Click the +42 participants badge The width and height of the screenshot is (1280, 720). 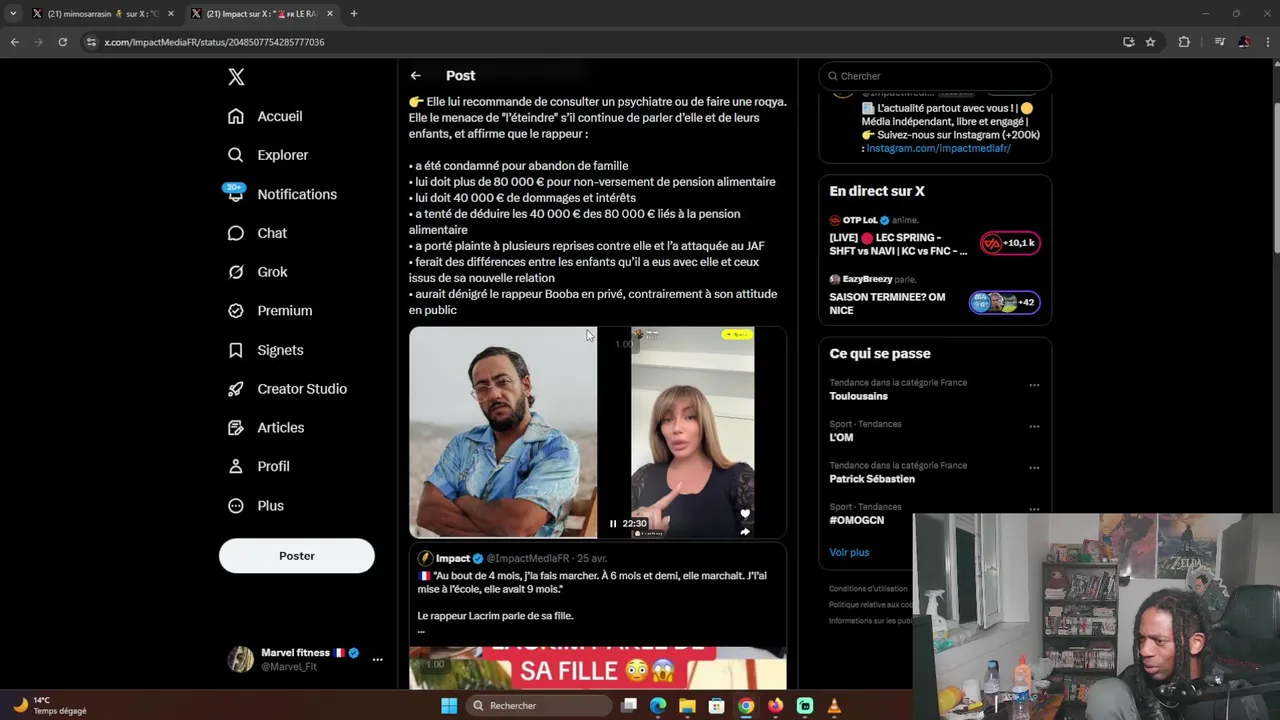tap(1005, 302)
